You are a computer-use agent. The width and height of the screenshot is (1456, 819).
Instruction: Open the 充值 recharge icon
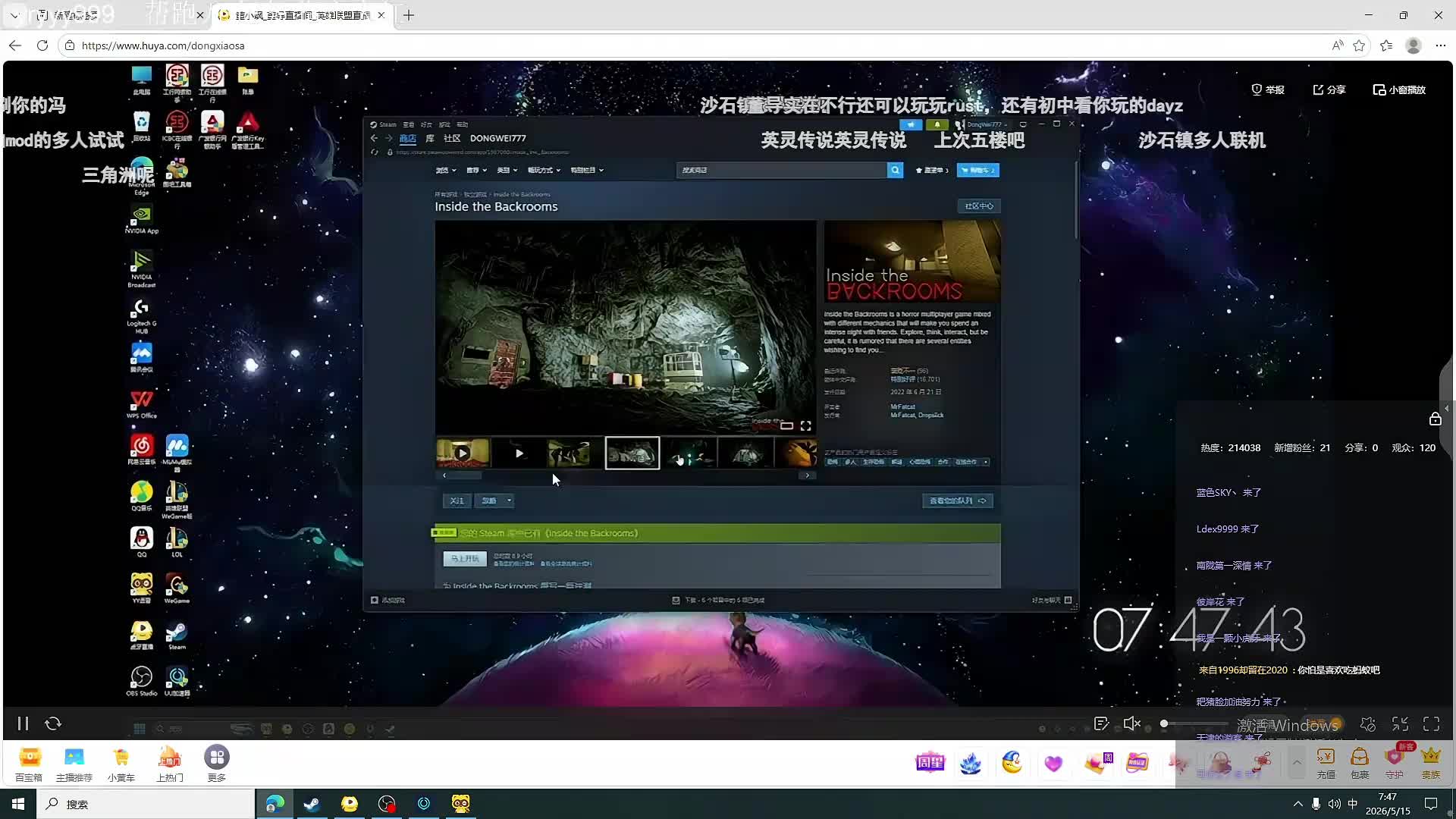click(x=1326, y=762)
